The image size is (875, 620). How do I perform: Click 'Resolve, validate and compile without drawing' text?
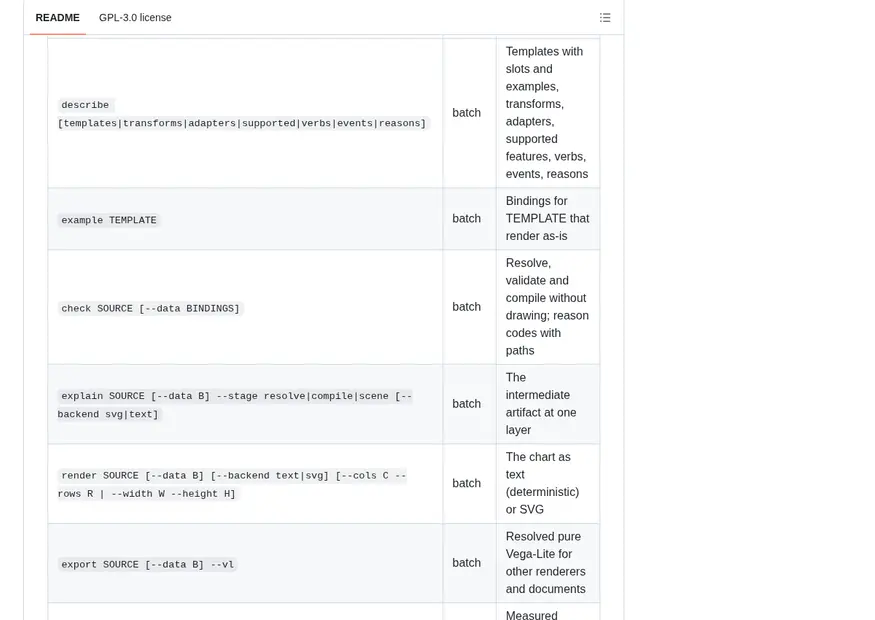[547, 306]
